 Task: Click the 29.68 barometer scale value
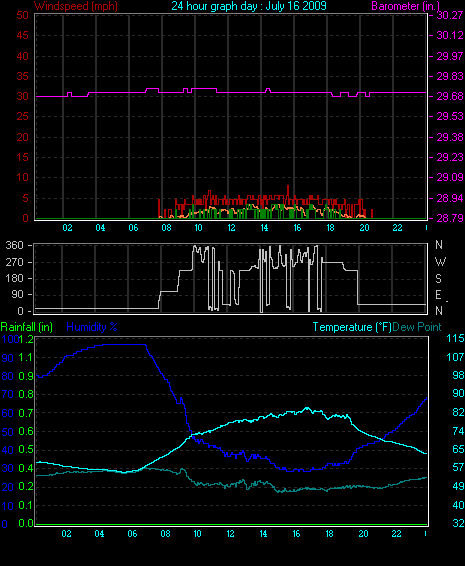click(450, 96)
